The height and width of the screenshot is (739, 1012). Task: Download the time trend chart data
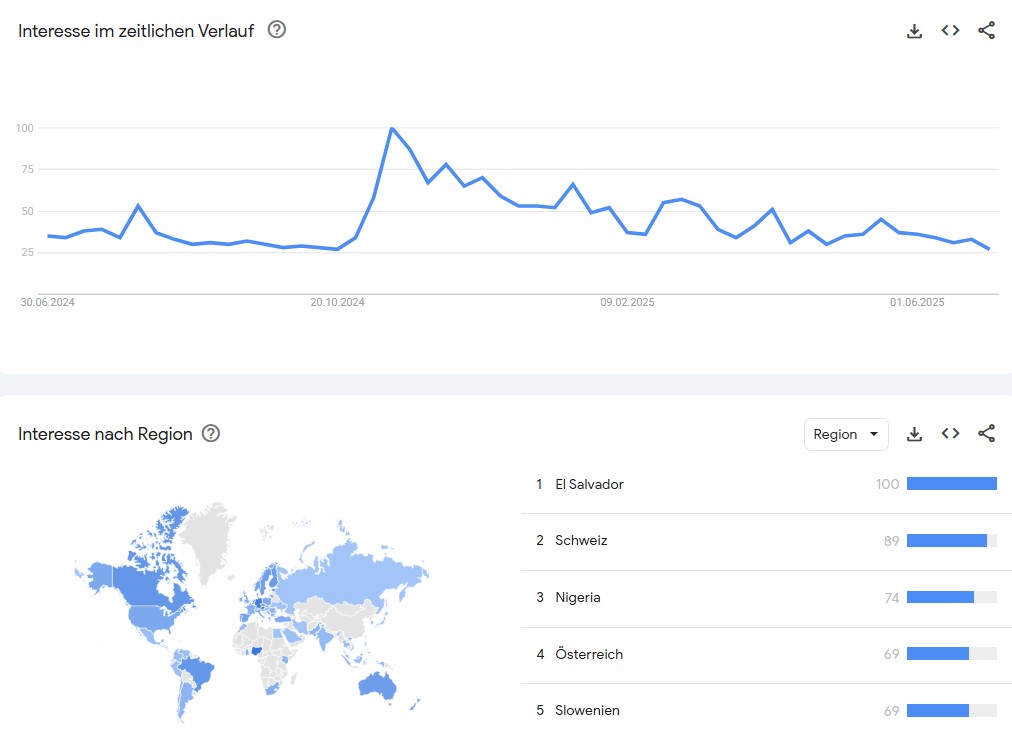pyautogui.click(x=914, y=31)
